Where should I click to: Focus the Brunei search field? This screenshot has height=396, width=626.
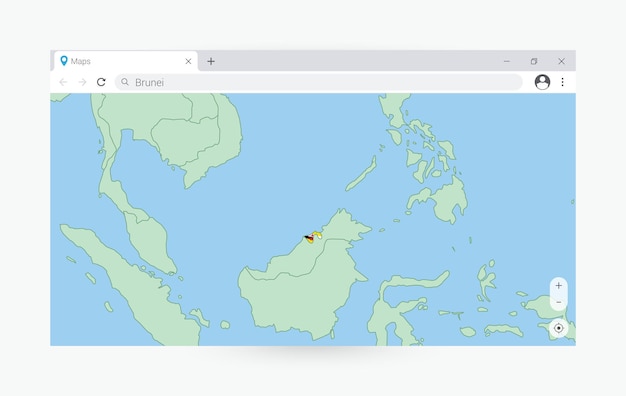(x=319, y=82)
